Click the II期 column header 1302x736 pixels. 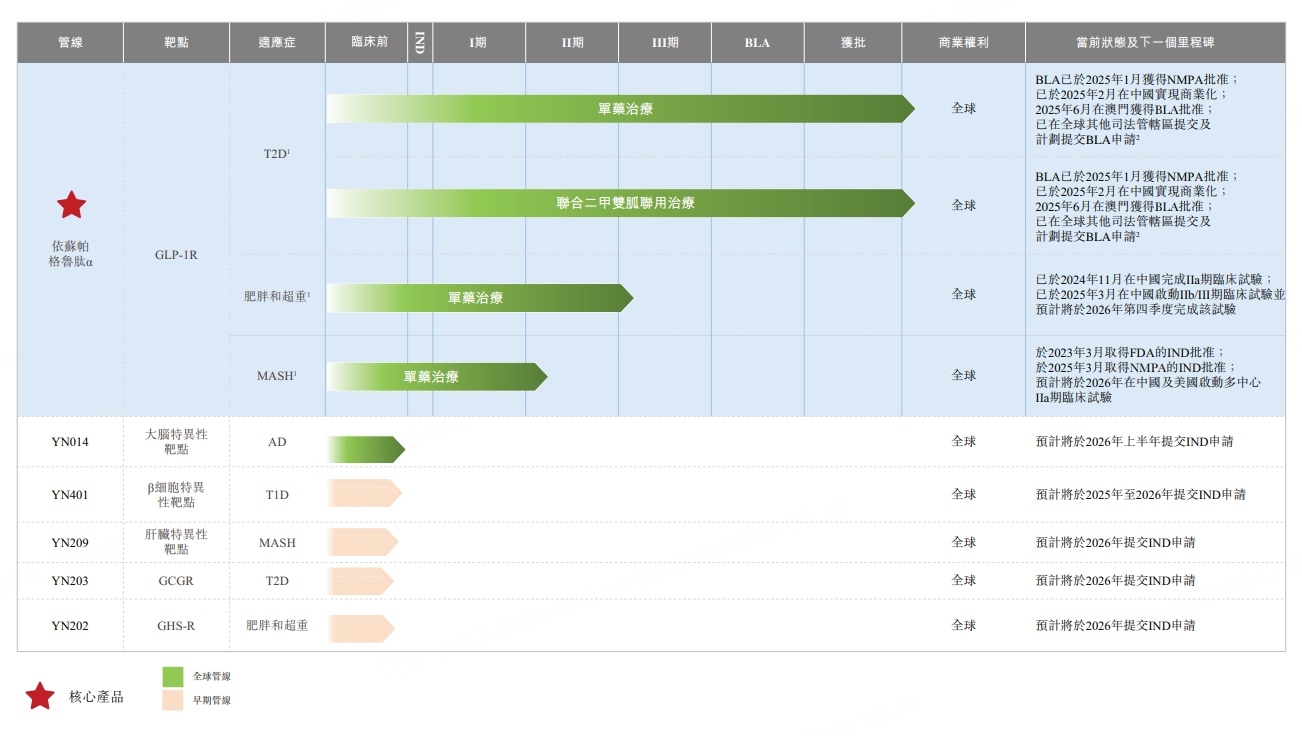tap(572, 43)
